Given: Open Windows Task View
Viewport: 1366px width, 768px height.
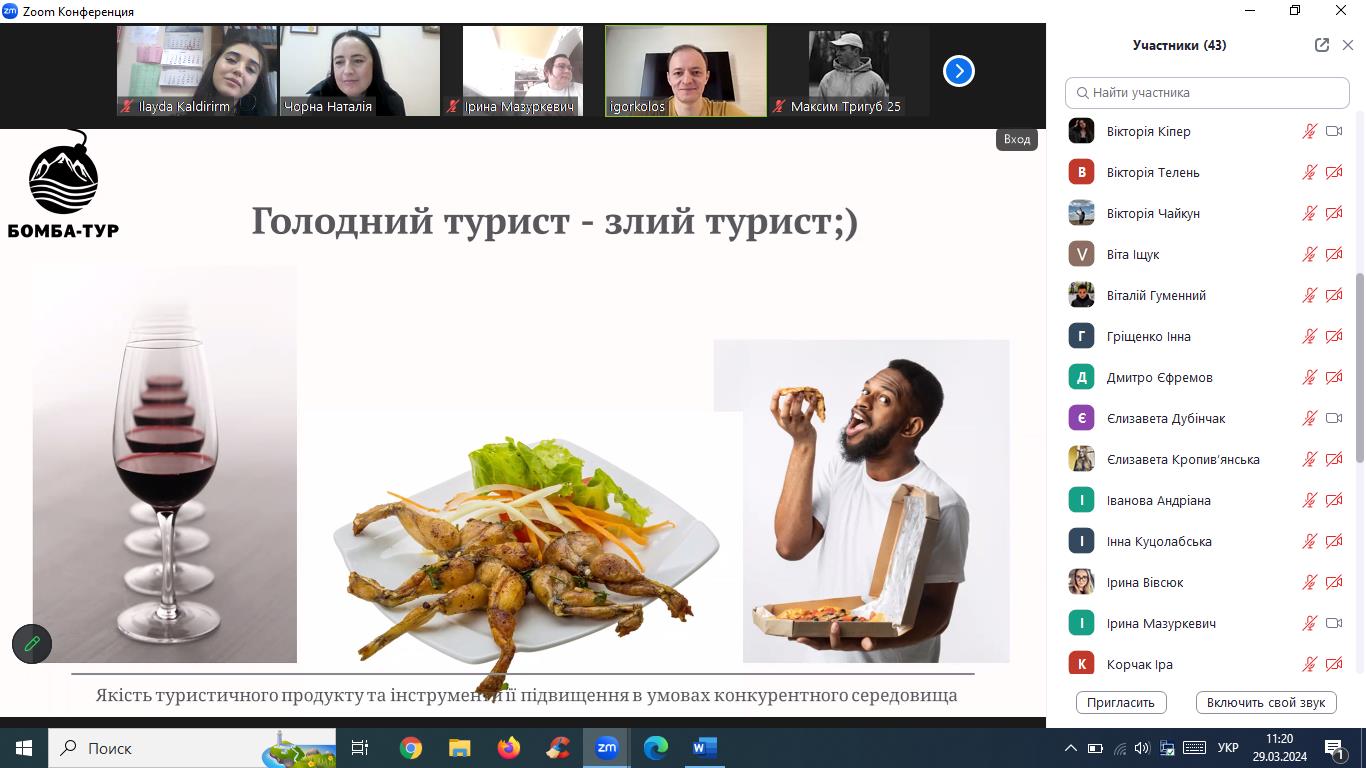Looking at the screenshot, I should point(360,748).
